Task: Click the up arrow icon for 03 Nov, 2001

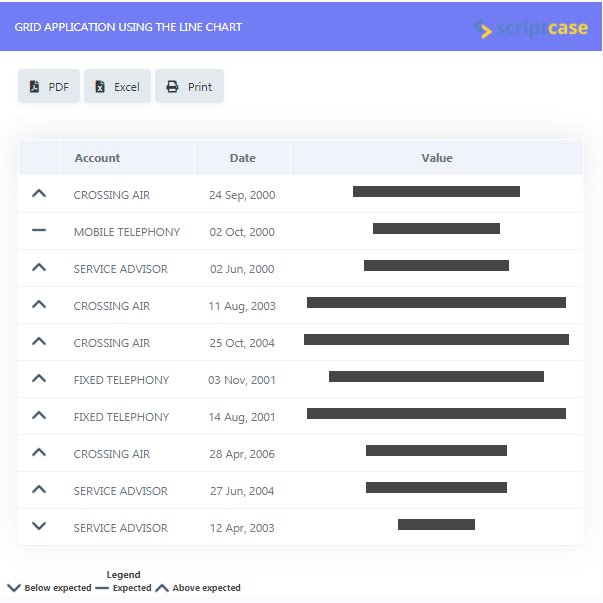Action: [39, 378]
